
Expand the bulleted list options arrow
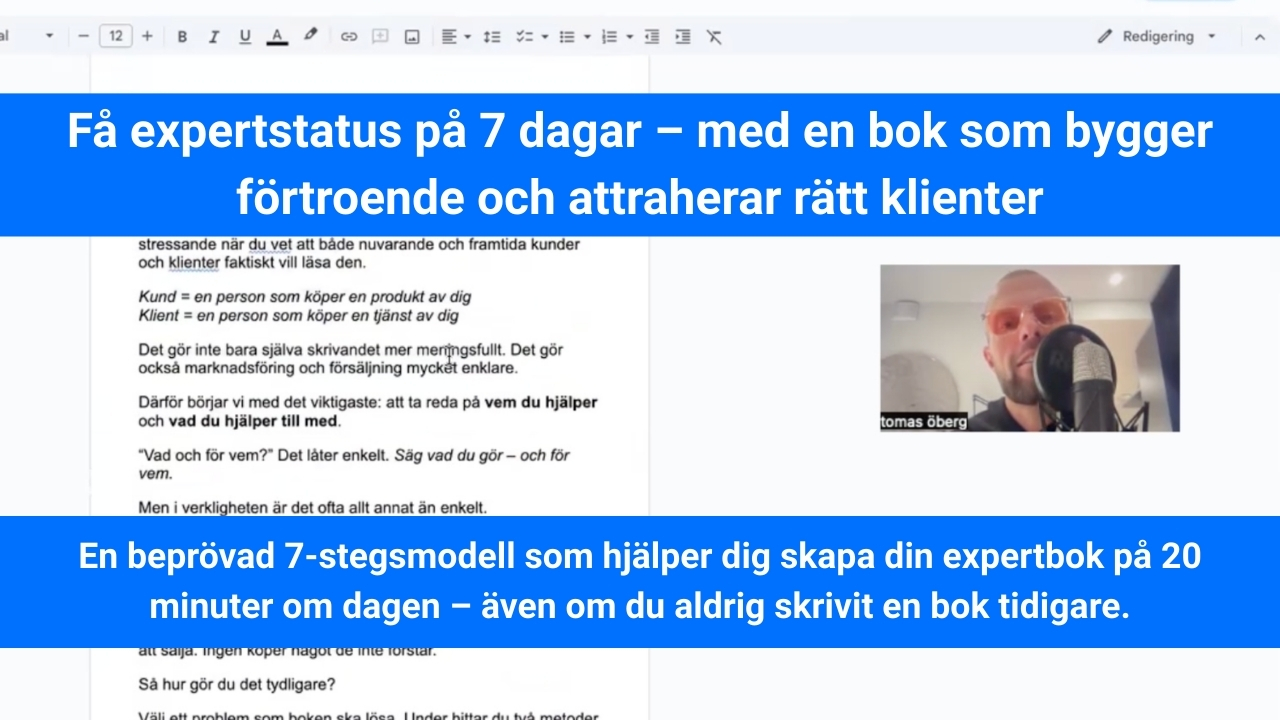click(x=587, y=37)
